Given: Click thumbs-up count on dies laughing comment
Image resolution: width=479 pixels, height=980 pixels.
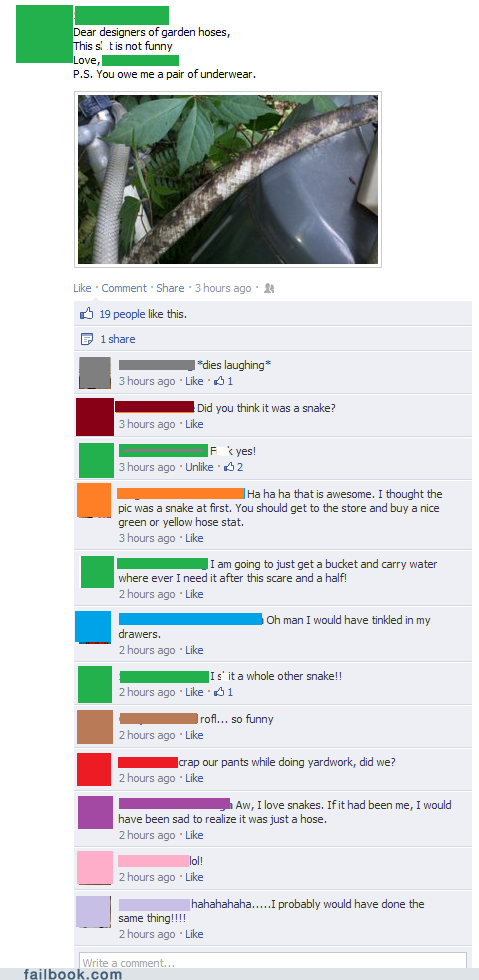Looking at the screenshot, I should pyautogui.click(x=223, y=381).
